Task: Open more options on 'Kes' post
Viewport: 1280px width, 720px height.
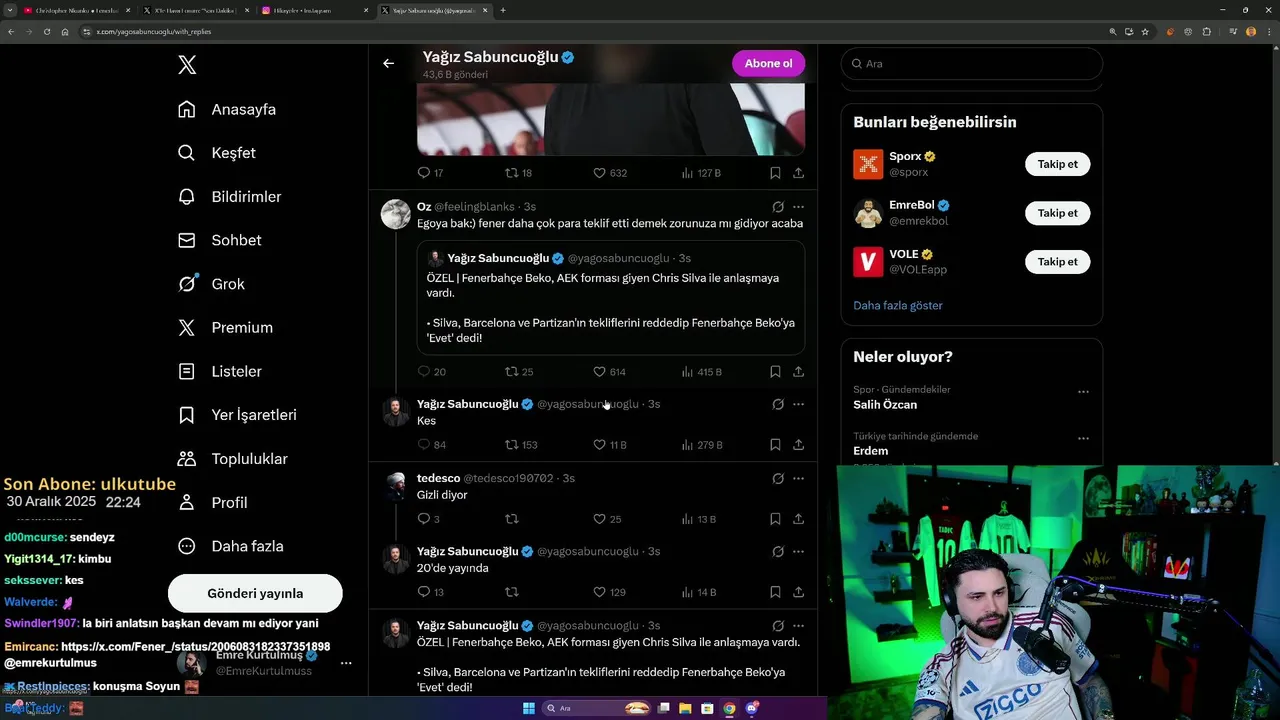Action: tap(798, 404)
